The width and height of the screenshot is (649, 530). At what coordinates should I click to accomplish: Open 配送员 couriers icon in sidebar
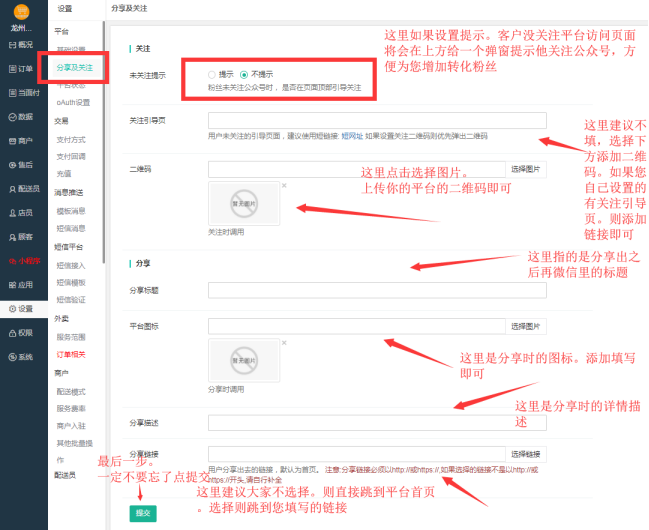click(12, 189)
